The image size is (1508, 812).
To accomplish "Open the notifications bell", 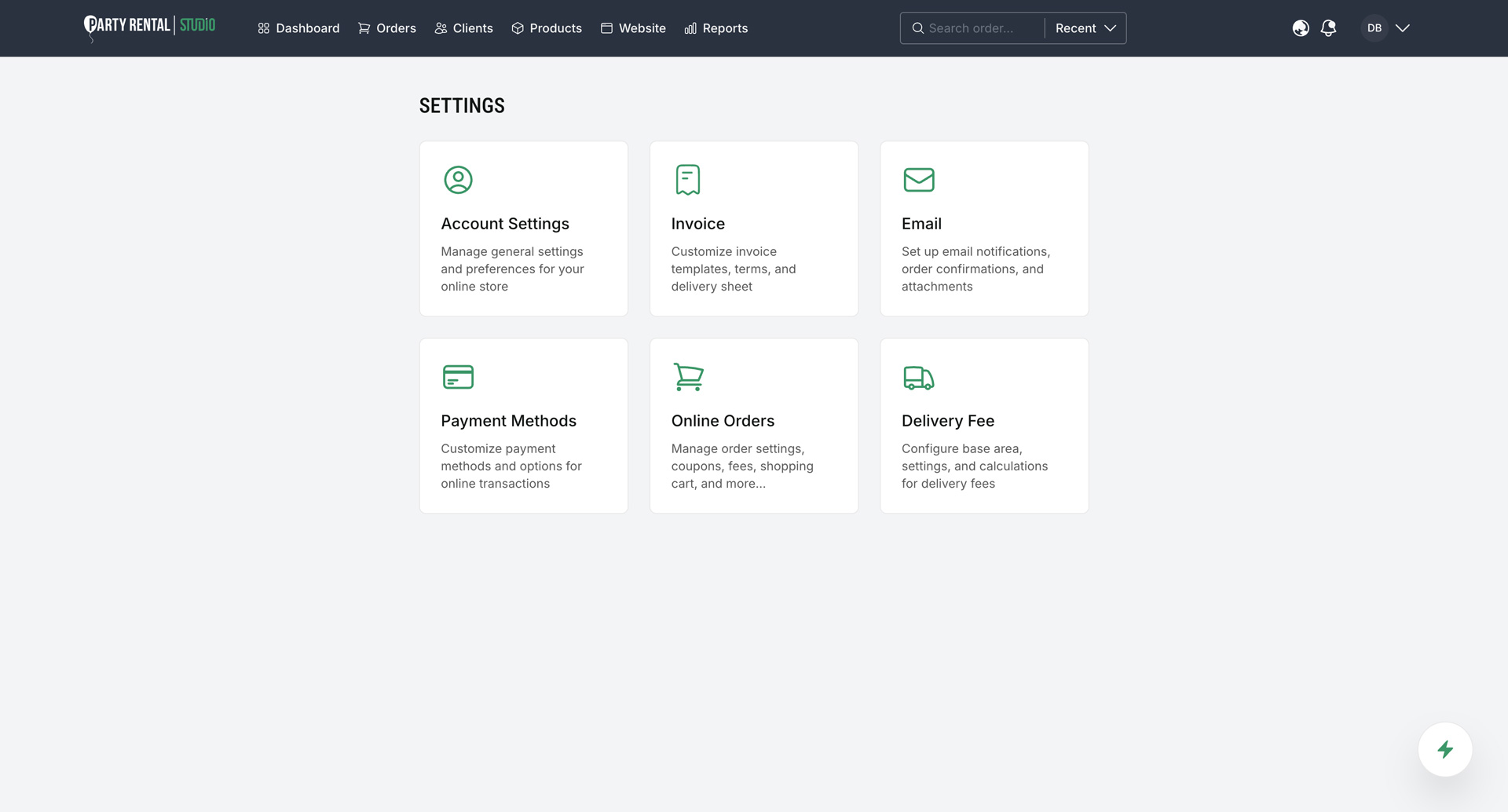I will pos(1328,28).
